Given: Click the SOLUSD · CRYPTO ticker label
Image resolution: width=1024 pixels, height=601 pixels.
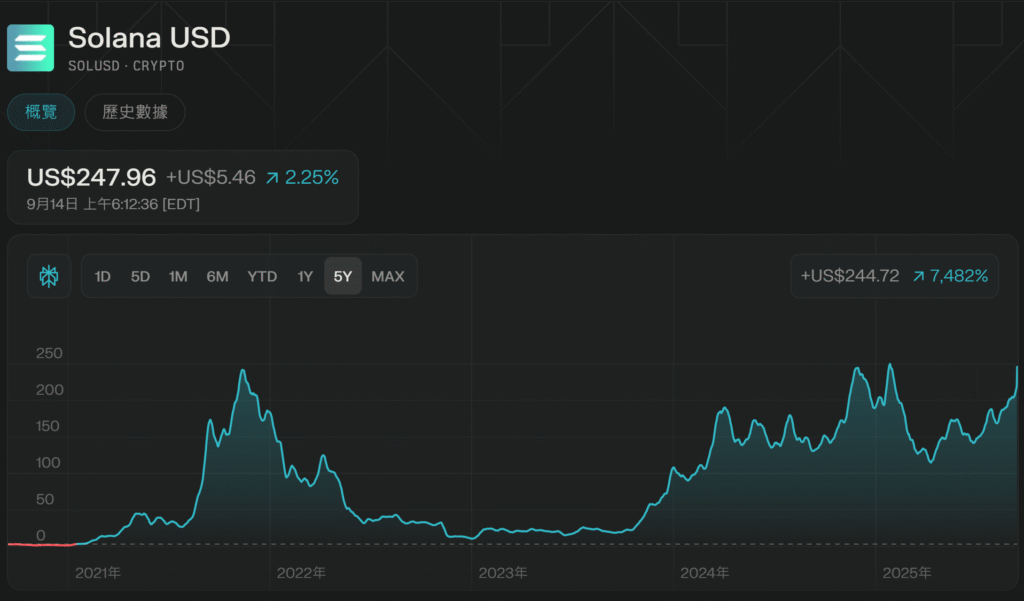Looking at the screenshot, I should [x=126, y=66].
